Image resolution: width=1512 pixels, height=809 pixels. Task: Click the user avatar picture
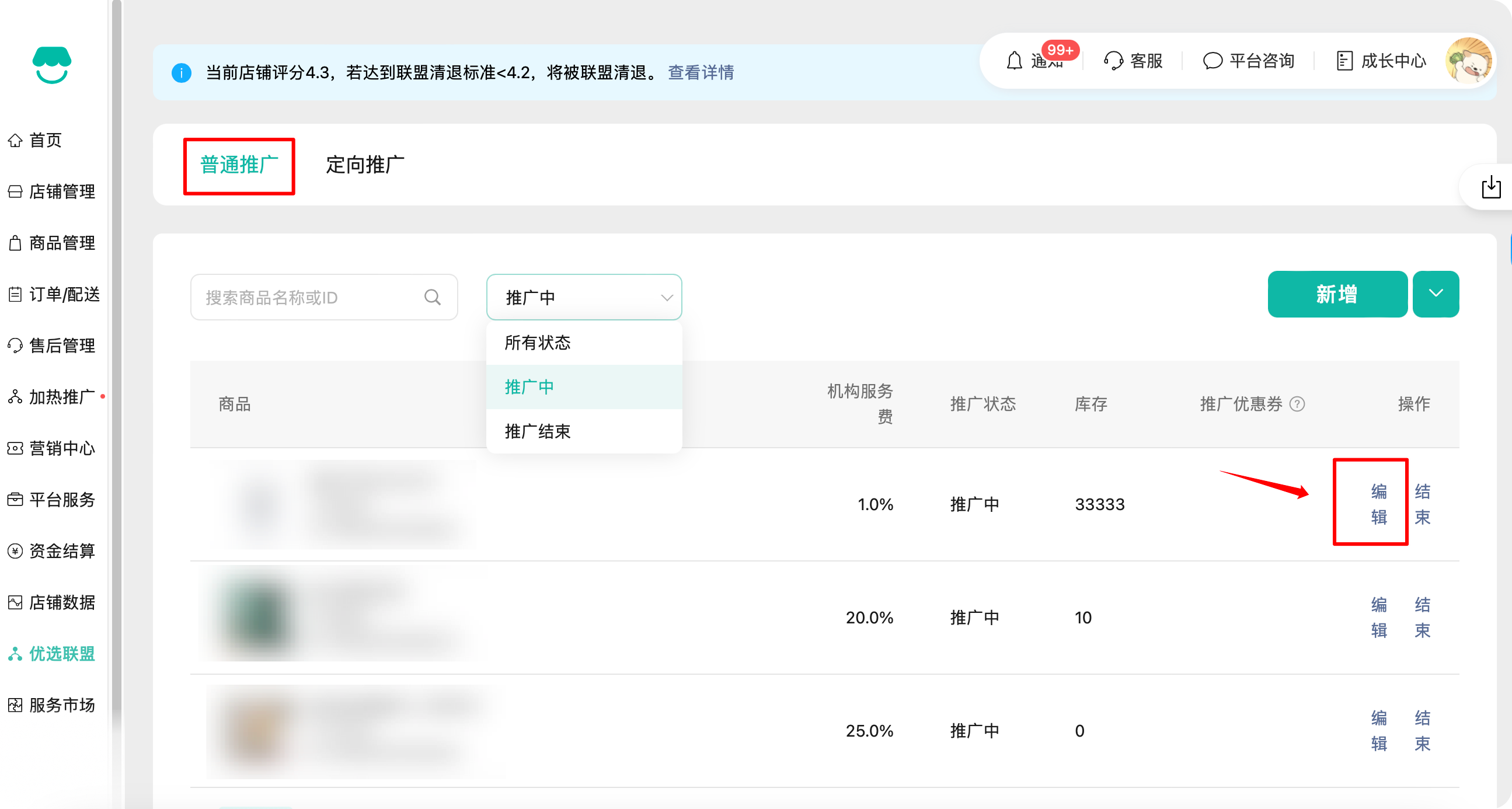click(1469, 61)
